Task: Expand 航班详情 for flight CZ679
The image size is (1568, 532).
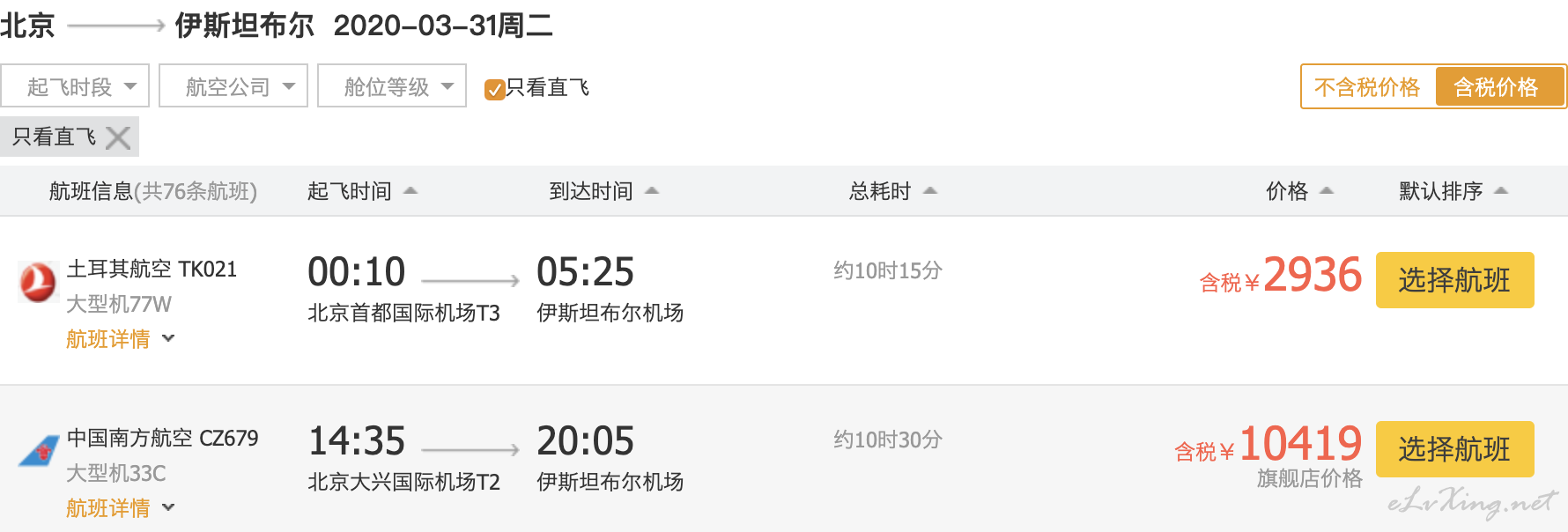Action: pyautogui.click(x=121, y=508)
